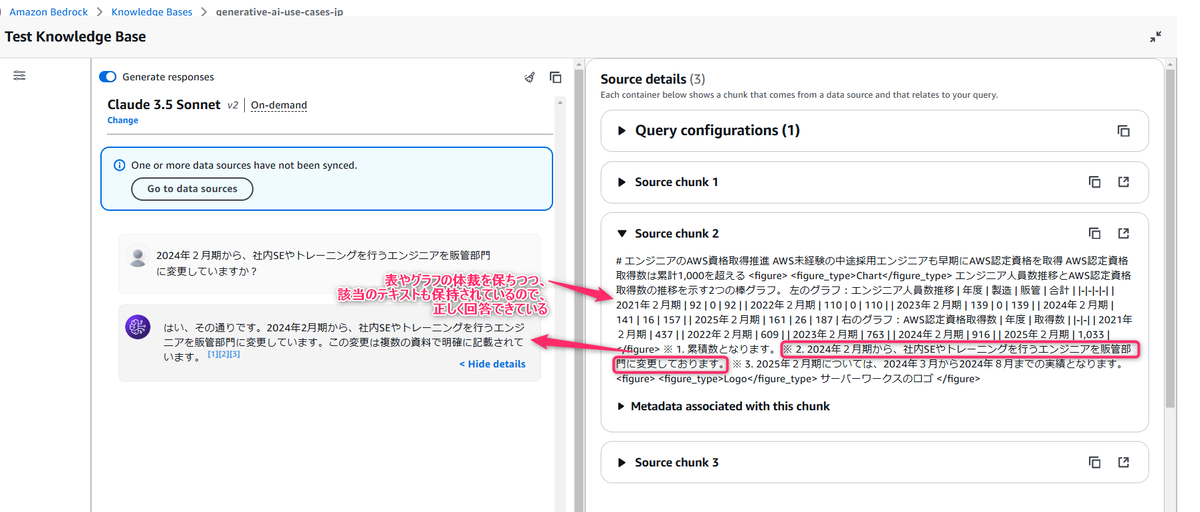Copy Source chunk 1 content
The image size is (1200, 512).
point(1095,182)
